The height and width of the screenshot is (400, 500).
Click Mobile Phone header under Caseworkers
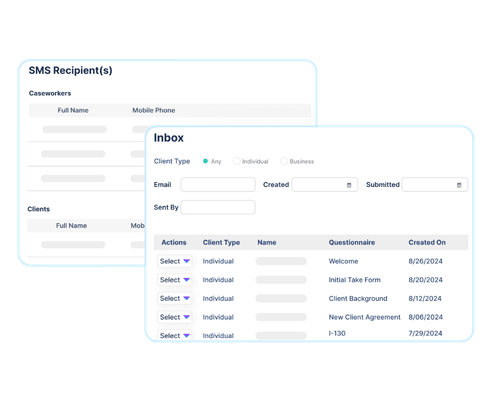154,110
